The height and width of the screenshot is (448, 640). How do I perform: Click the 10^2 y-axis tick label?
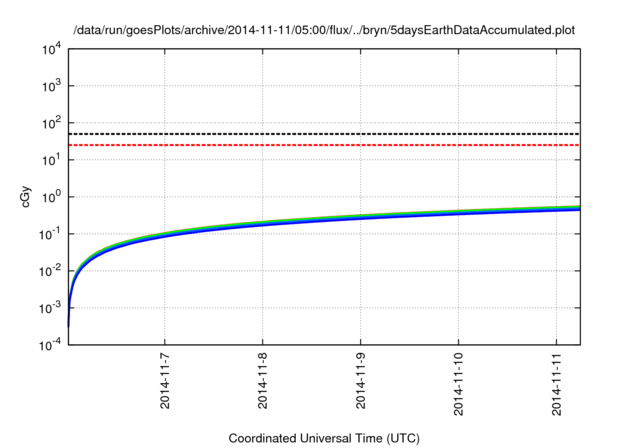[x=52, y=123]
